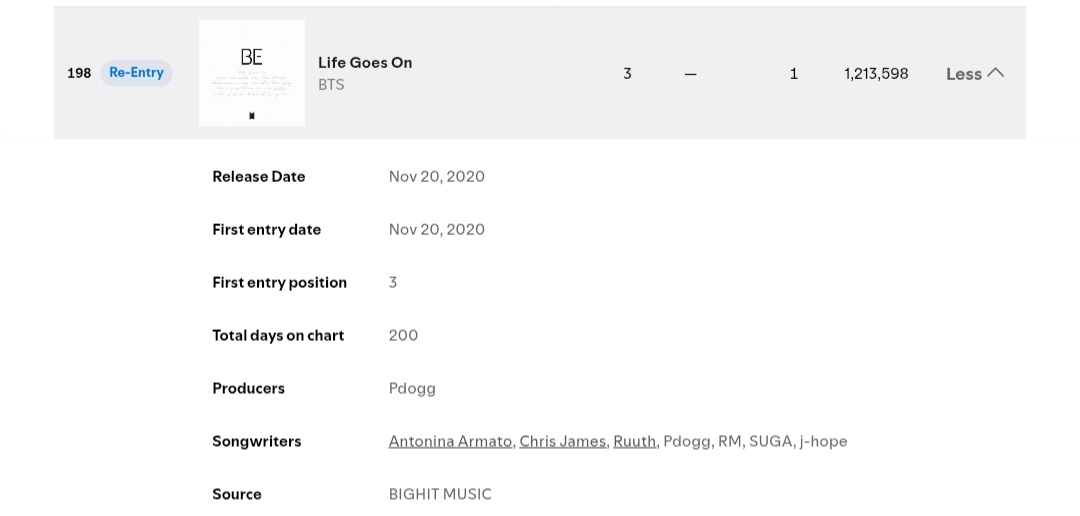
Task: Click the First entry date value
Action: 436,229
